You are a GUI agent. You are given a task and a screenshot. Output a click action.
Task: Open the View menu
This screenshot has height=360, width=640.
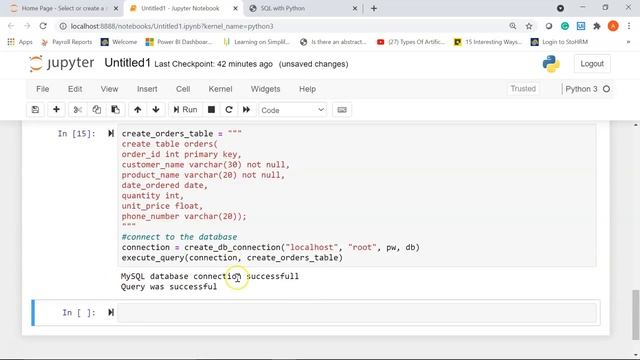(x=109, y=89)
